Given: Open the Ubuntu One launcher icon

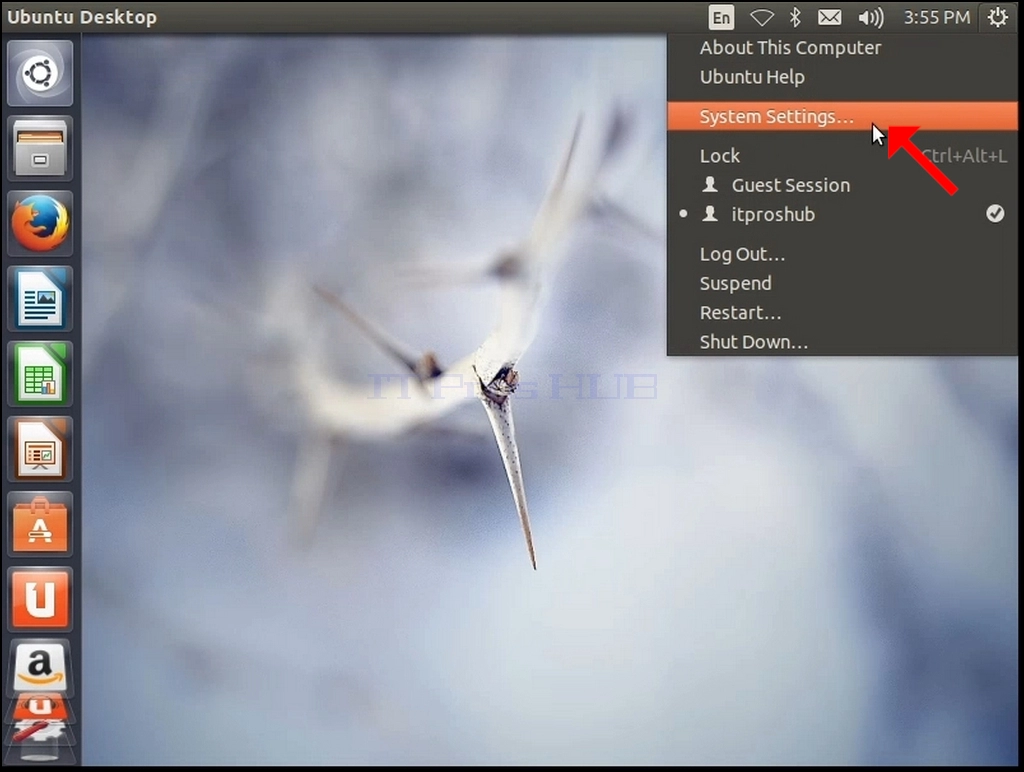Looking at the screenshot, I should [40, 599].
